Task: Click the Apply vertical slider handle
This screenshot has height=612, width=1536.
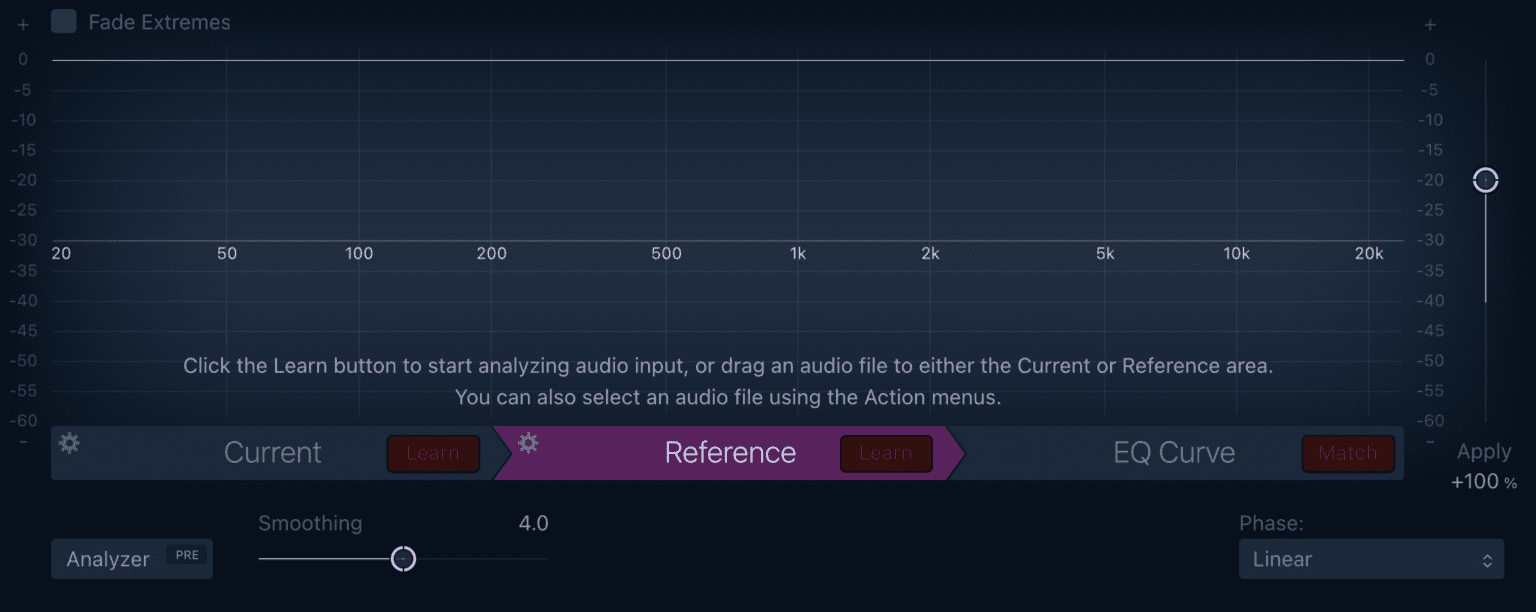Action: tap(1485, 180)
